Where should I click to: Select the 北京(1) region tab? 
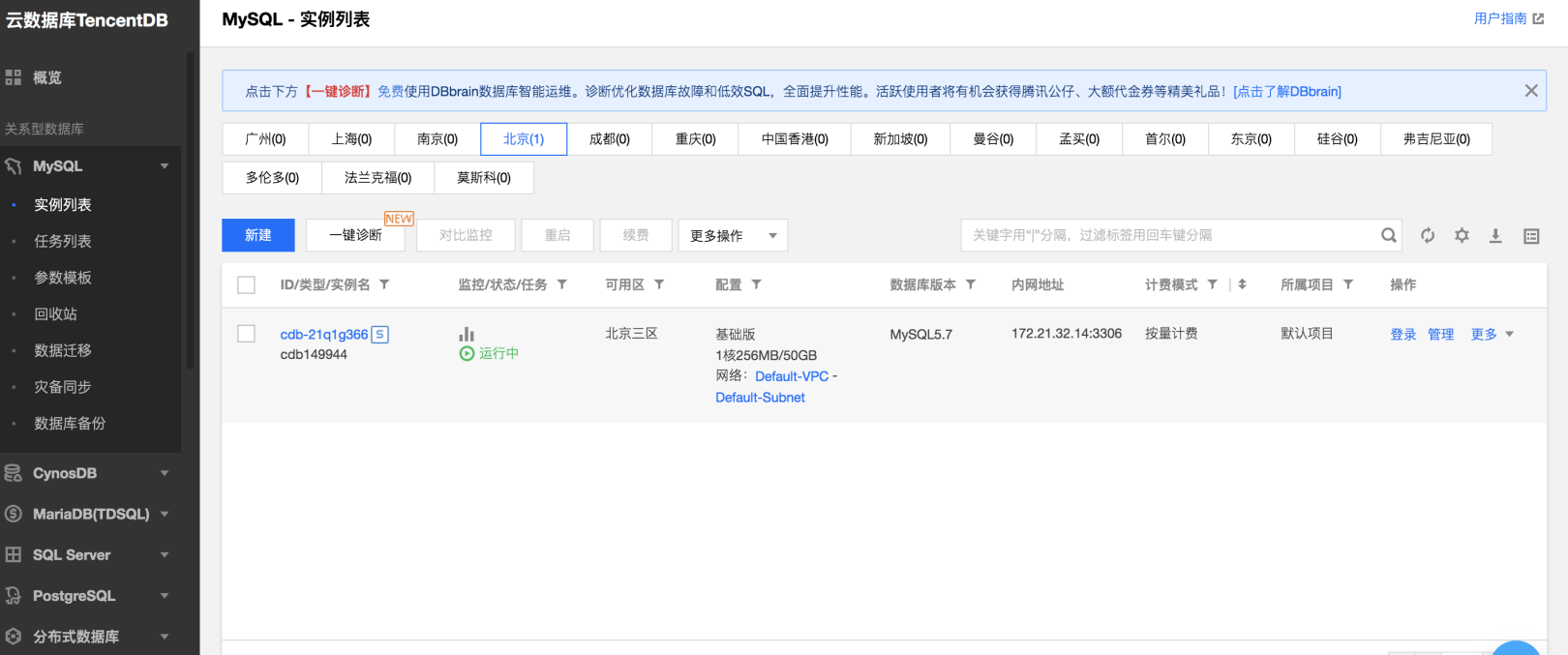(524, 139)
